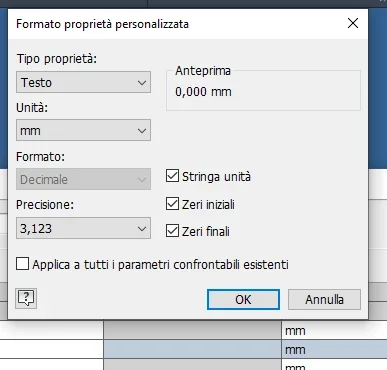Cancel using the Annulla button

pyautogui.click(x=324, y=299)
